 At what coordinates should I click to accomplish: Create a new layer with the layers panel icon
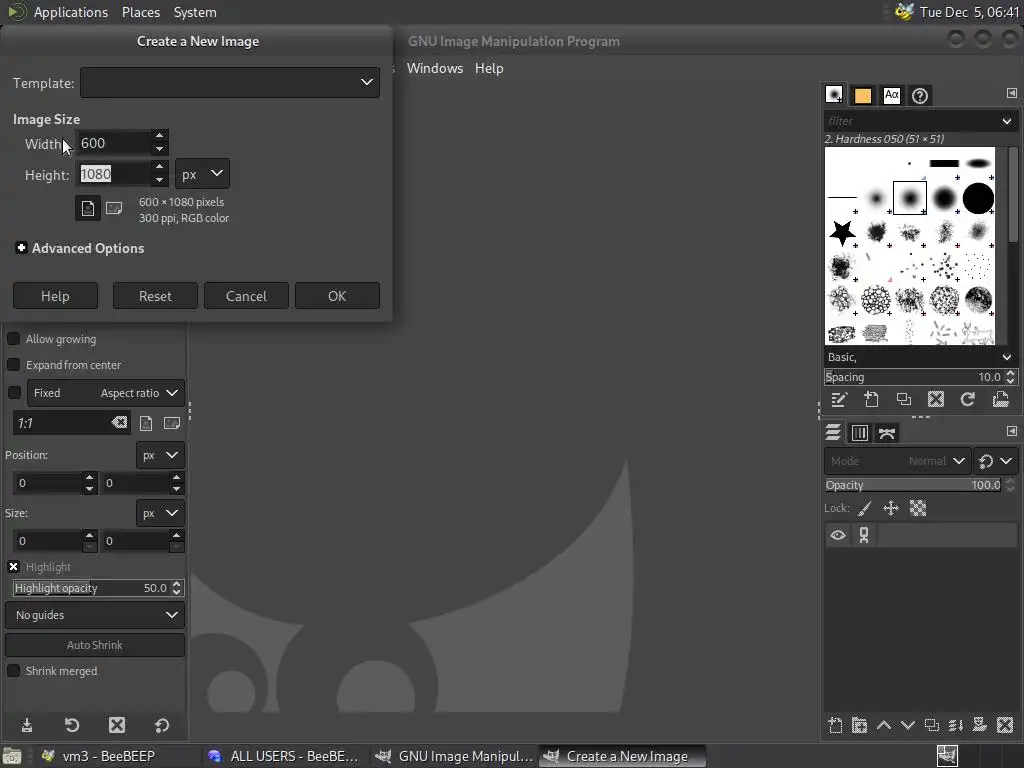tap(835, 725)
